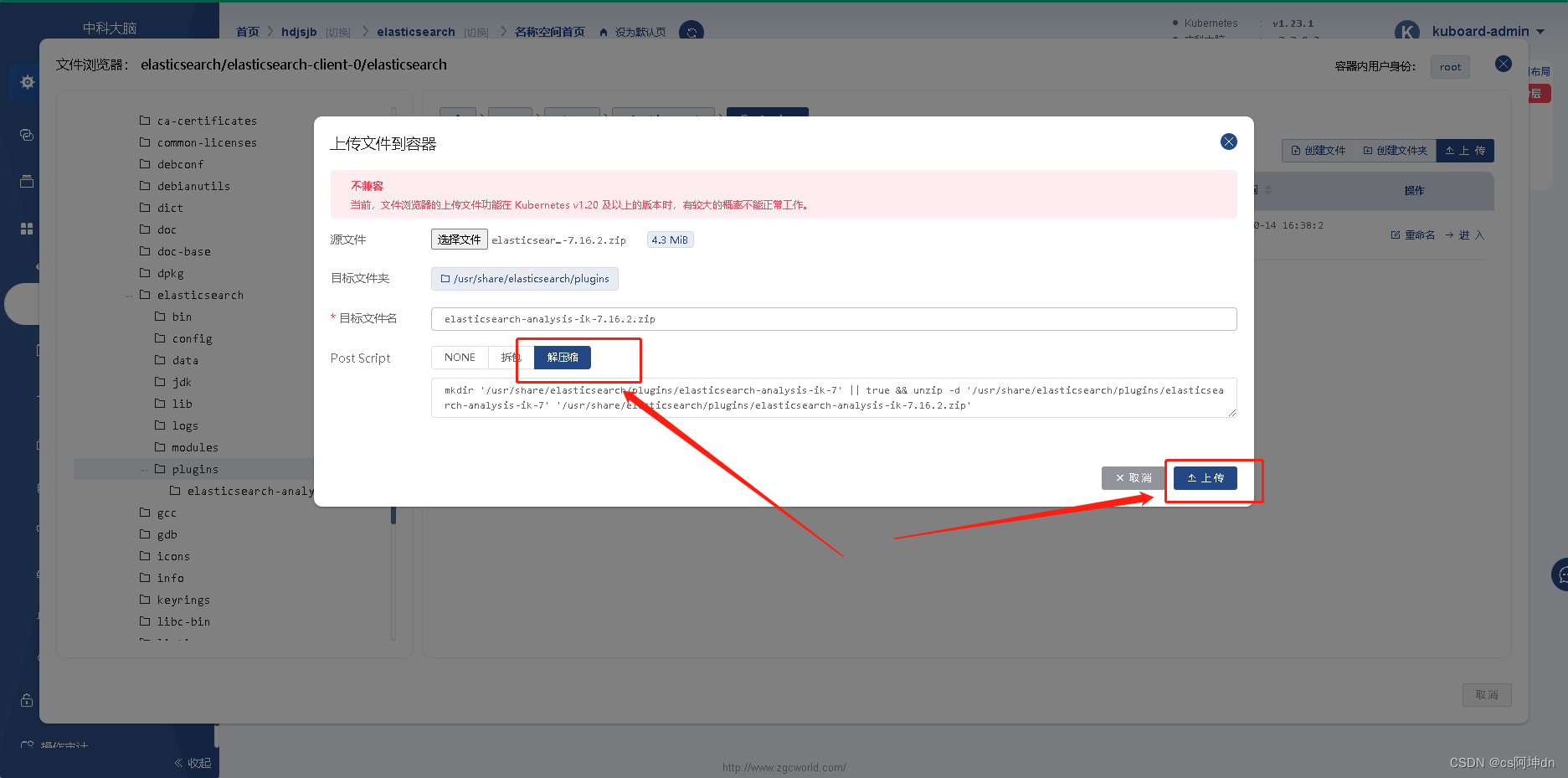Click the 上传 button in file browser toolbar
The height and width of the screenshot is (778, 1568).
pyautogui.click(x=1465, y=151)
